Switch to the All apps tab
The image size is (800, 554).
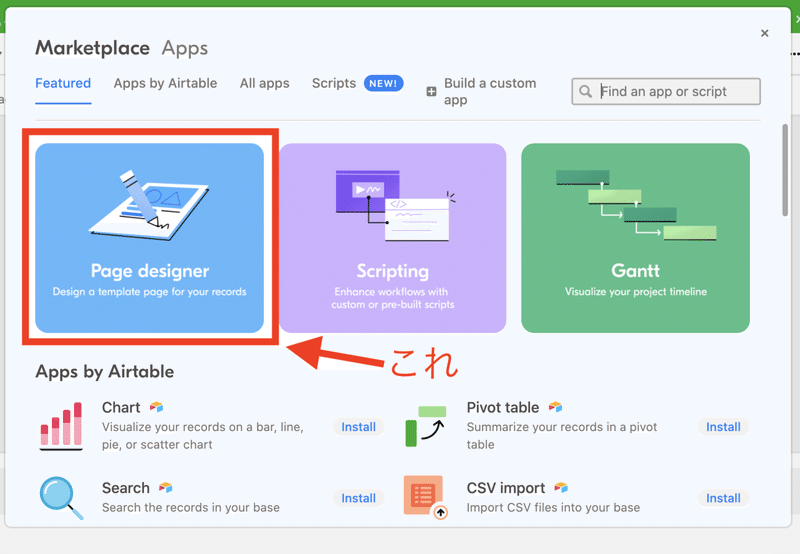pos(264,83)
